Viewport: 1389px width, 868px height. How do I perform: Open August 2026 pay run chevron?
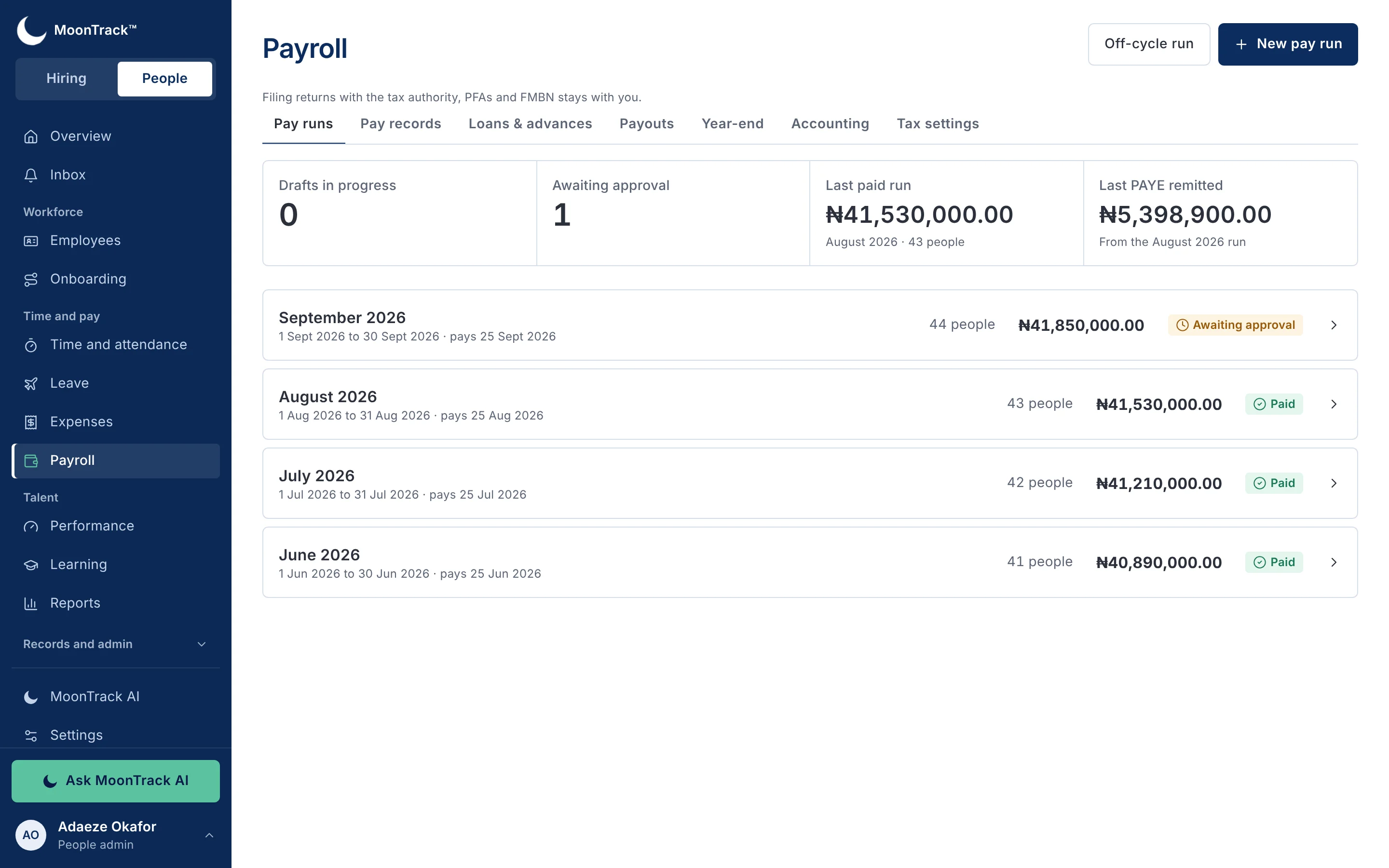(x=1334, y=404)
